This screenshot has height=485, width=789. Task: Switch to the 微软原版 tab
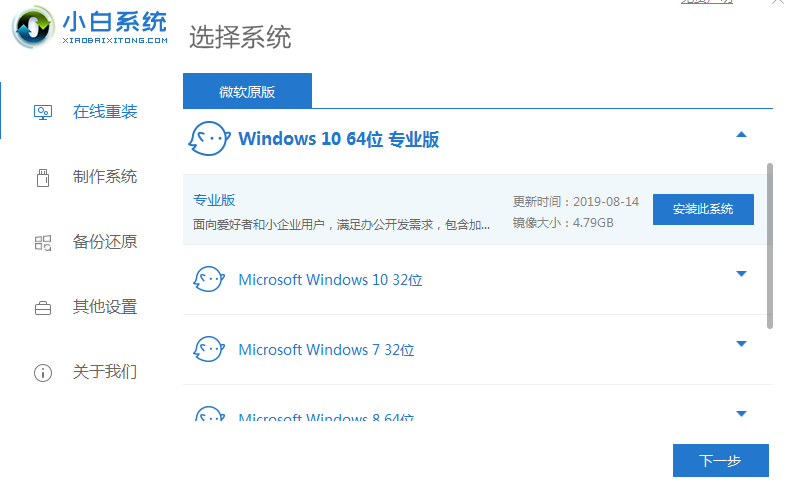tap(247, 92)
